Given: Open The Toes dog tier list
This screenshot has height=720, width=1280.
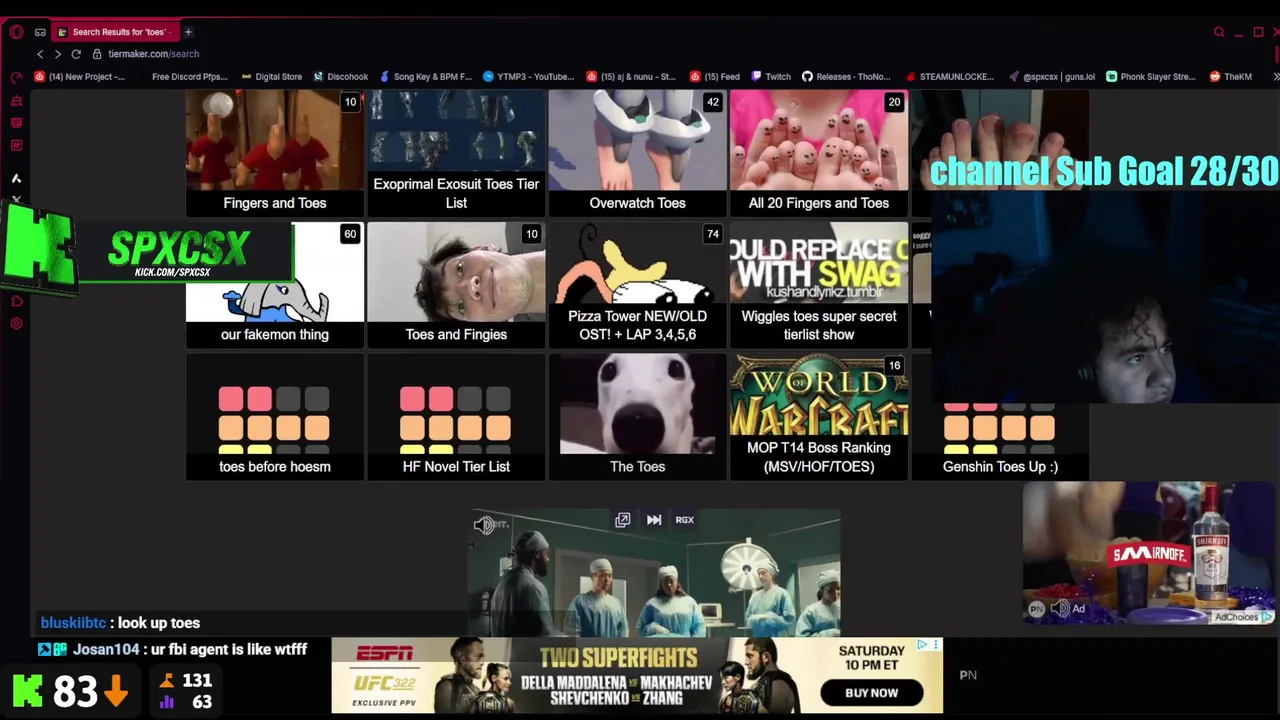Looking at the screenshot, I should coord(637,416).
